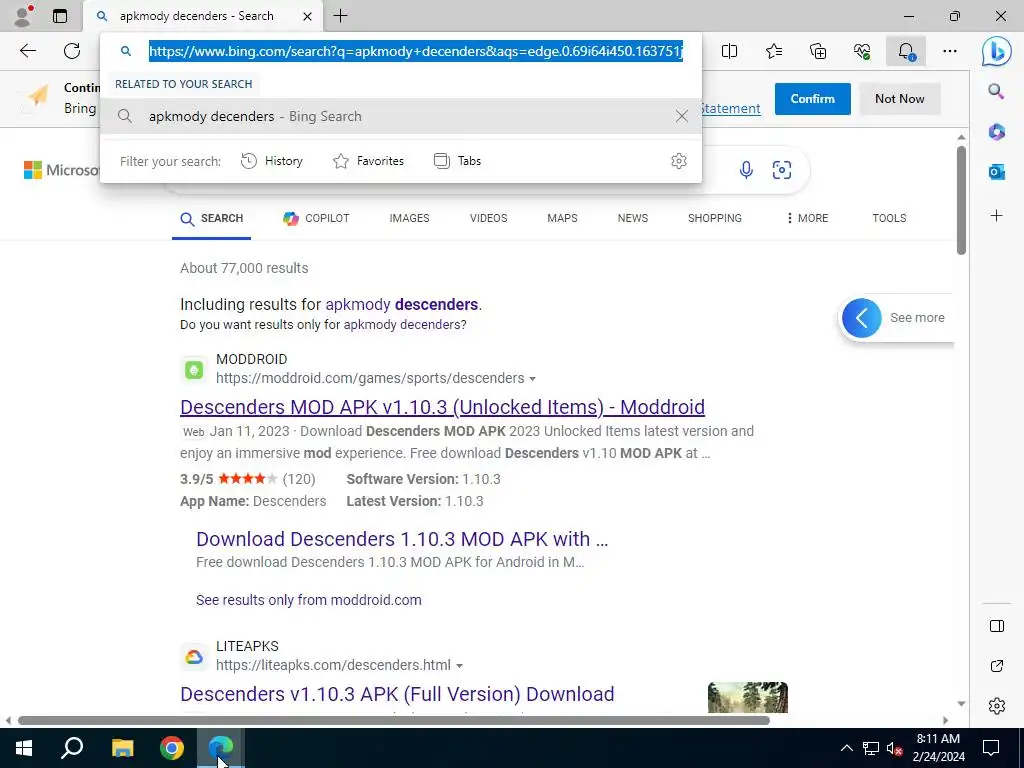The image size is (1024, 768).
Task: Switch to the NEWS tab
Action: coord(633,218)
